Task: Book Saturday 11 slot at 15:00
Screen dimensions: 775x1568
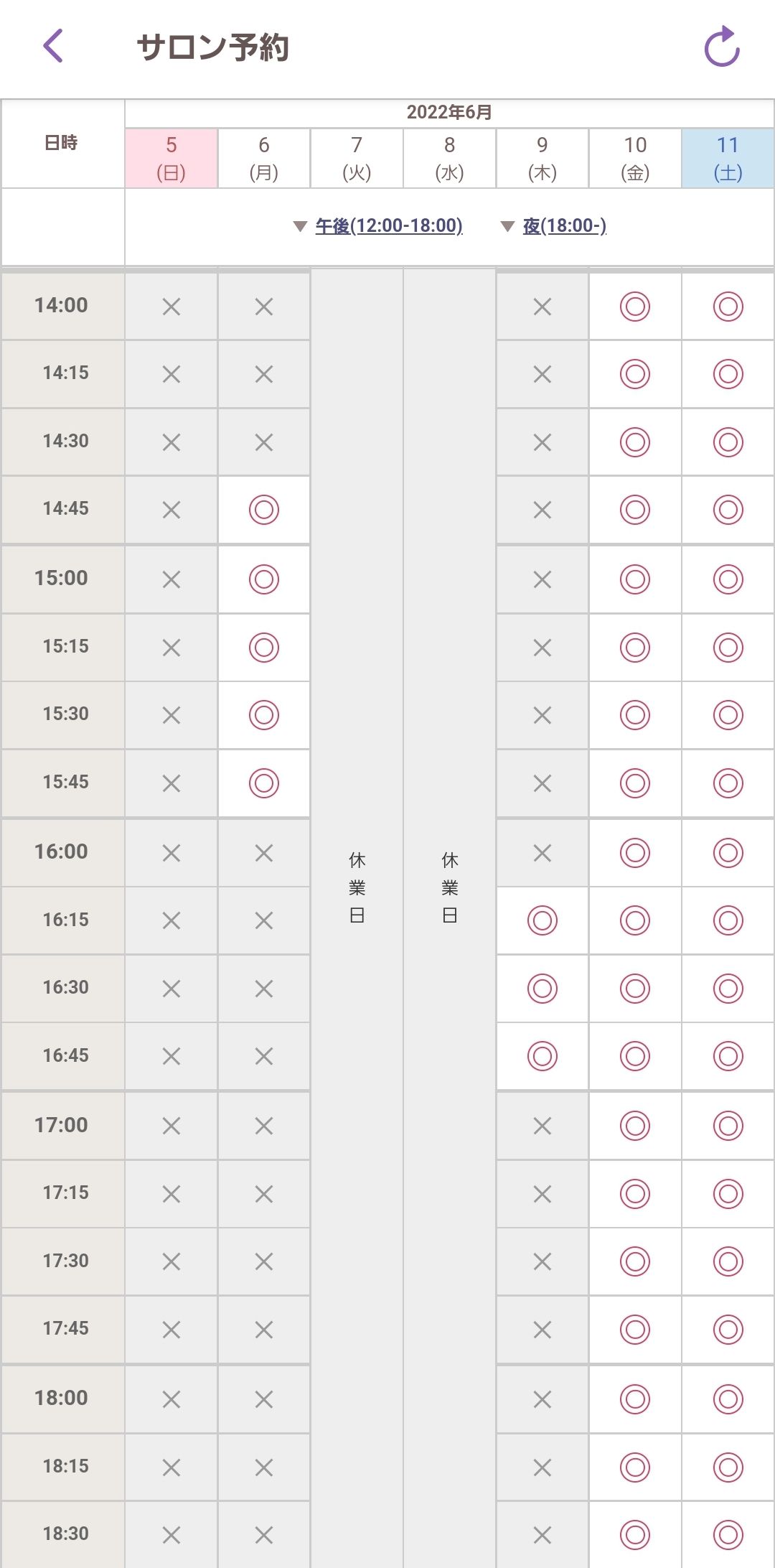Action: tap(728, 579)
